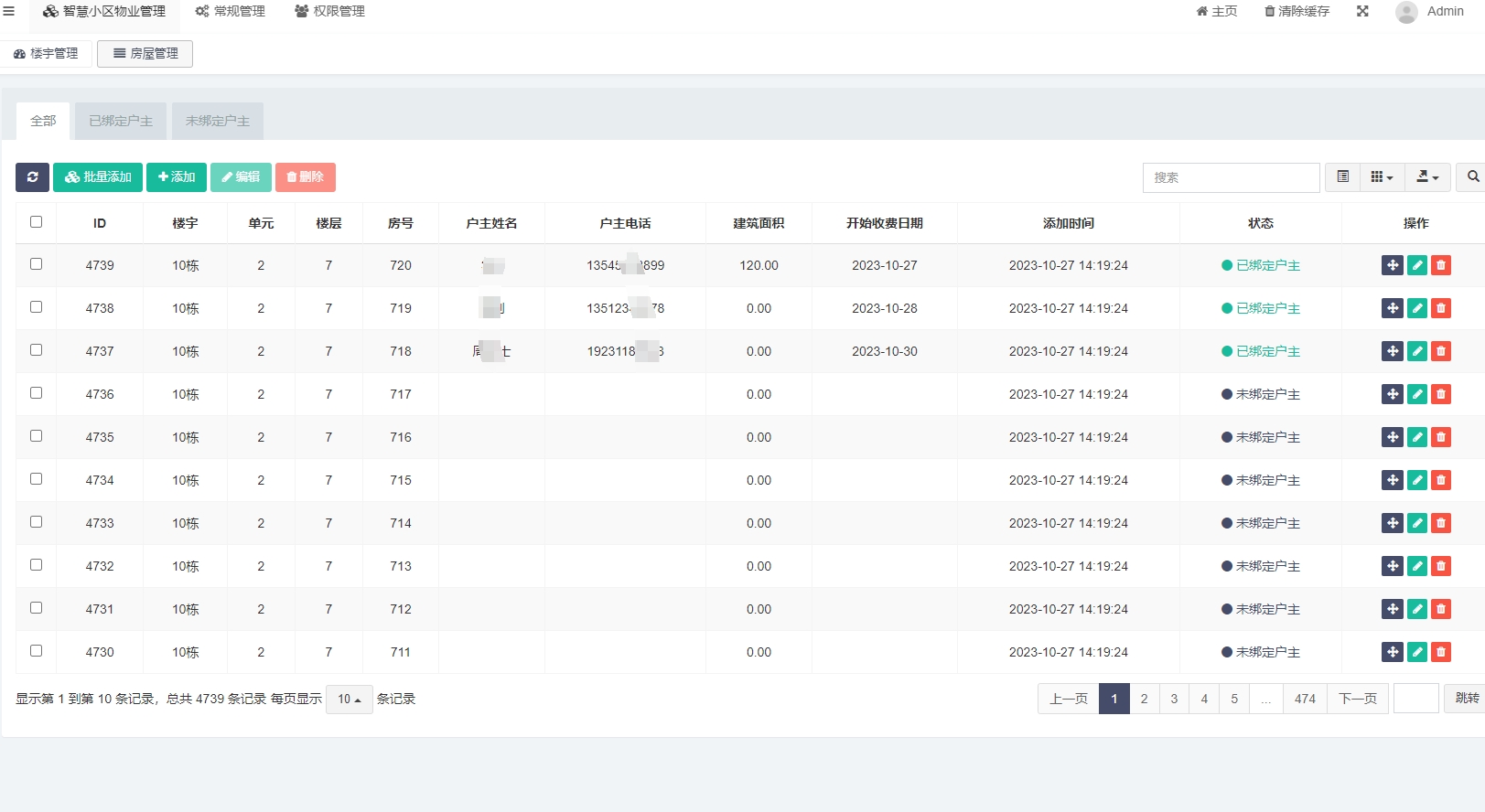Tick the checkbox for row ID 4733
The height and width of the screenshot is (812, 1485).
pyautogui.click(x=37, y=522)
